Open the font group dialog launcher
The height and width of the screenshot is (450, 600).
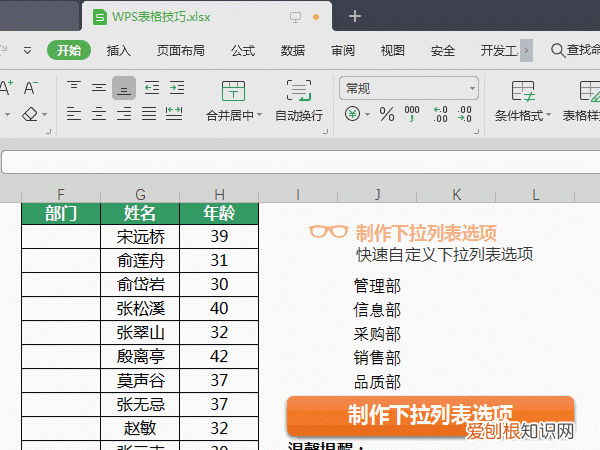coord(49,132)
